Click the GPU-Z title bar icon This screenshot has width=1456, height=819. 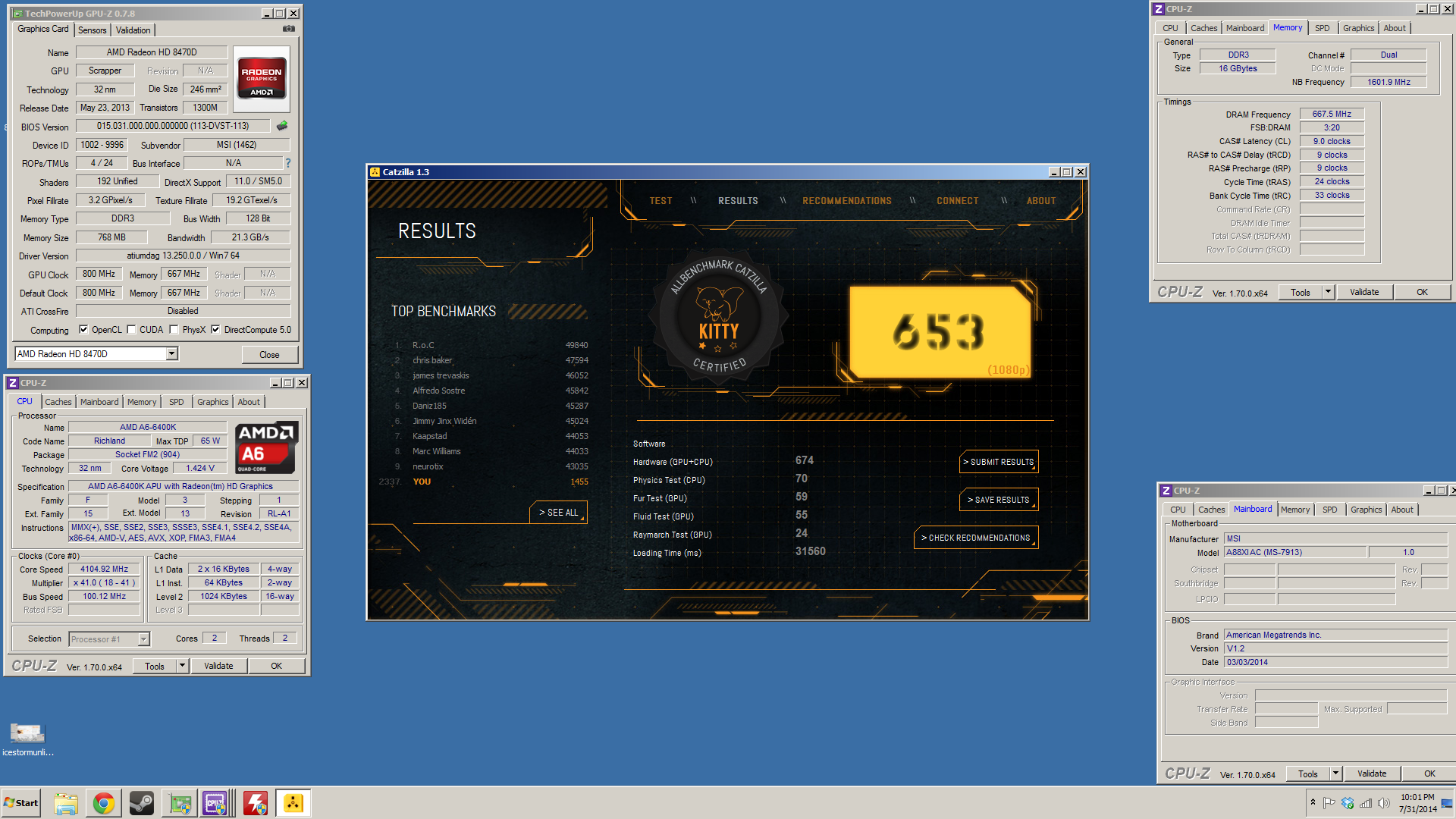(17, 14)
